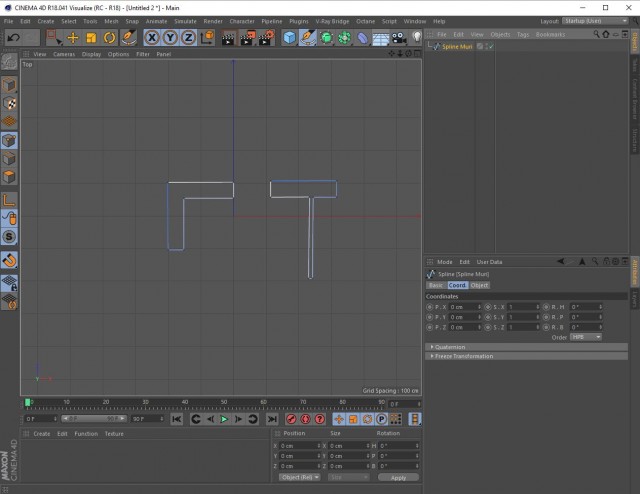Click the preview range slider bar
Image resolution: width=640 pixels, height=494 pixels.
pos(94,419)
